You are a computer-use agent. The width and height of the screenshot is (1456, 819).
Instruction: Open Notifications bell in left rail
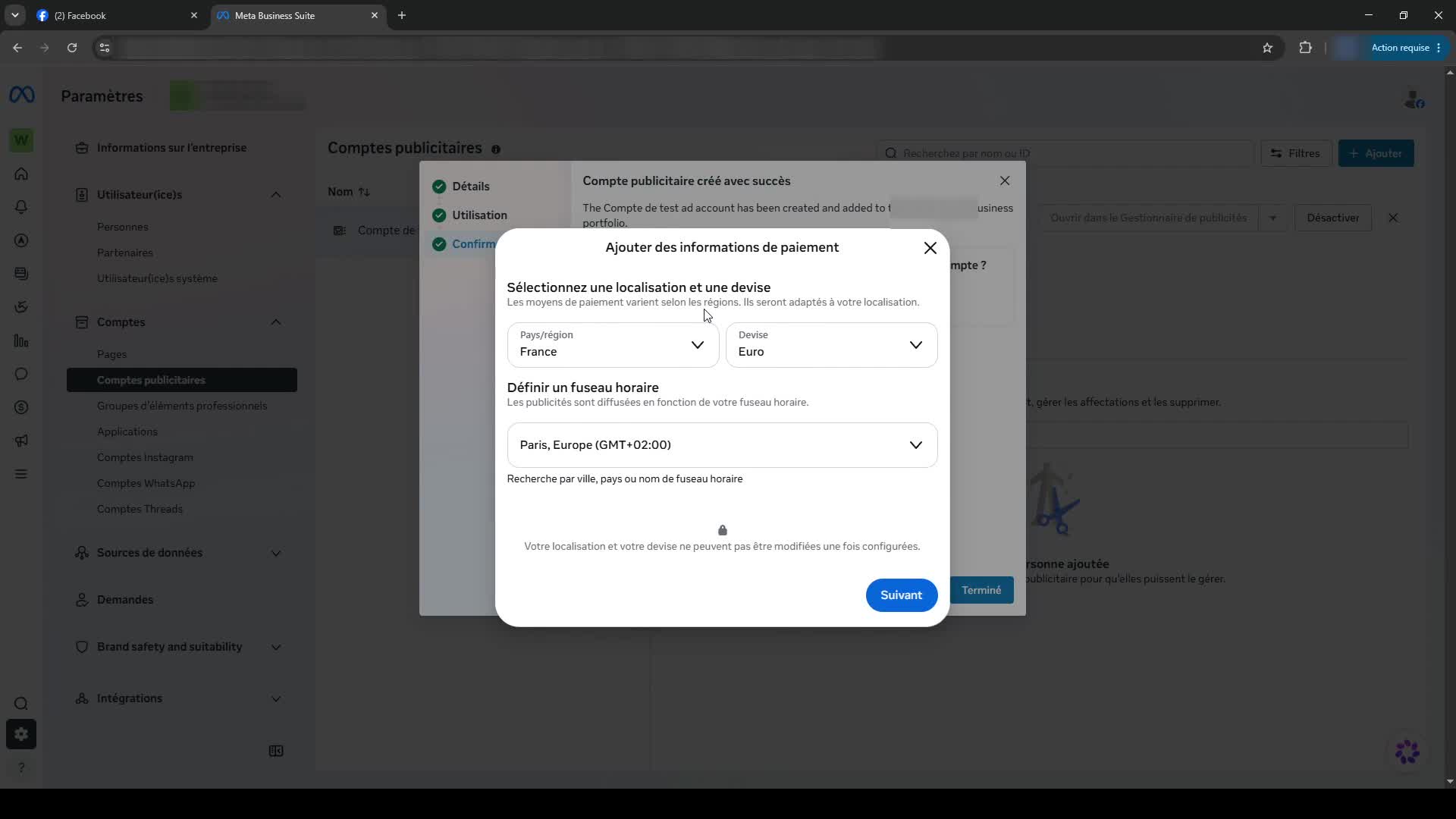[21, 207]
